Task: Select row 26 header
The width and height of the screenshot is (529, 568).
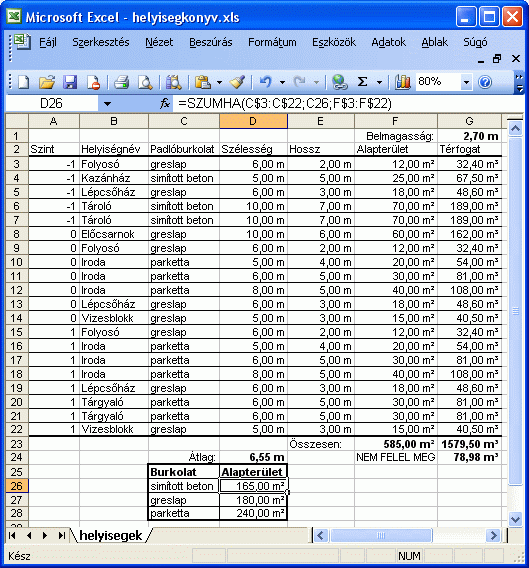Action: [x=17, y=486]
